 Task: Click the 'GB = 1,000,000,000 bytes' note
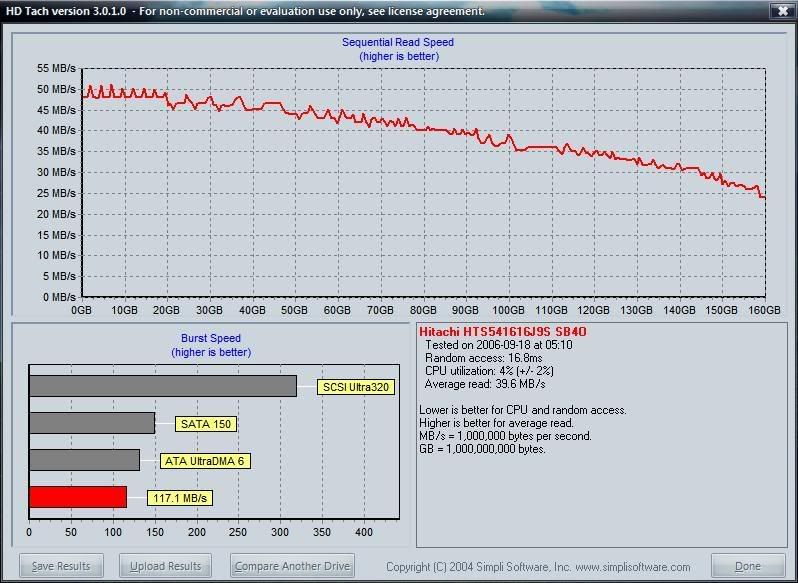coord(482,449)
